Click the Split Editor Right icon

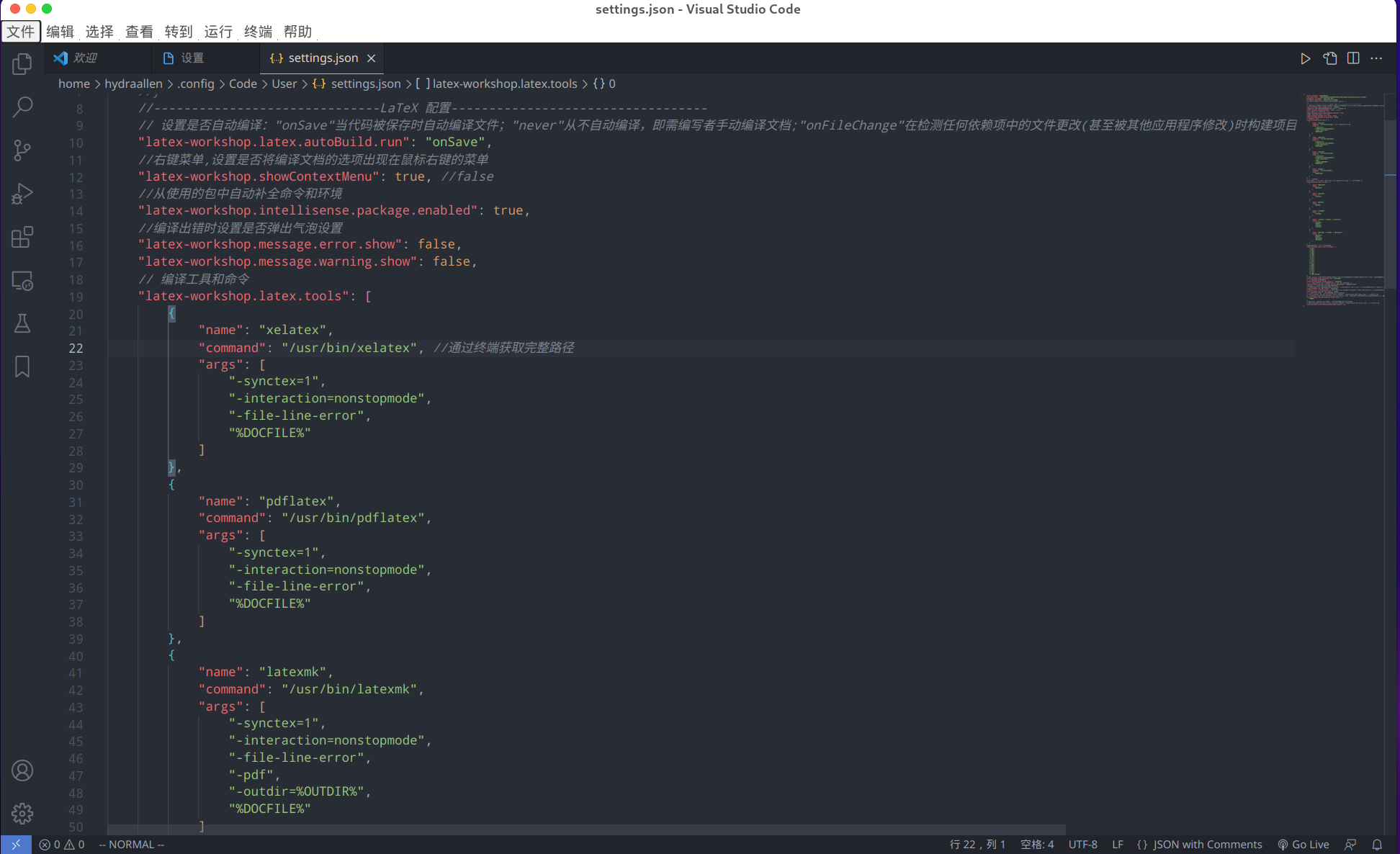[1353, 58]
